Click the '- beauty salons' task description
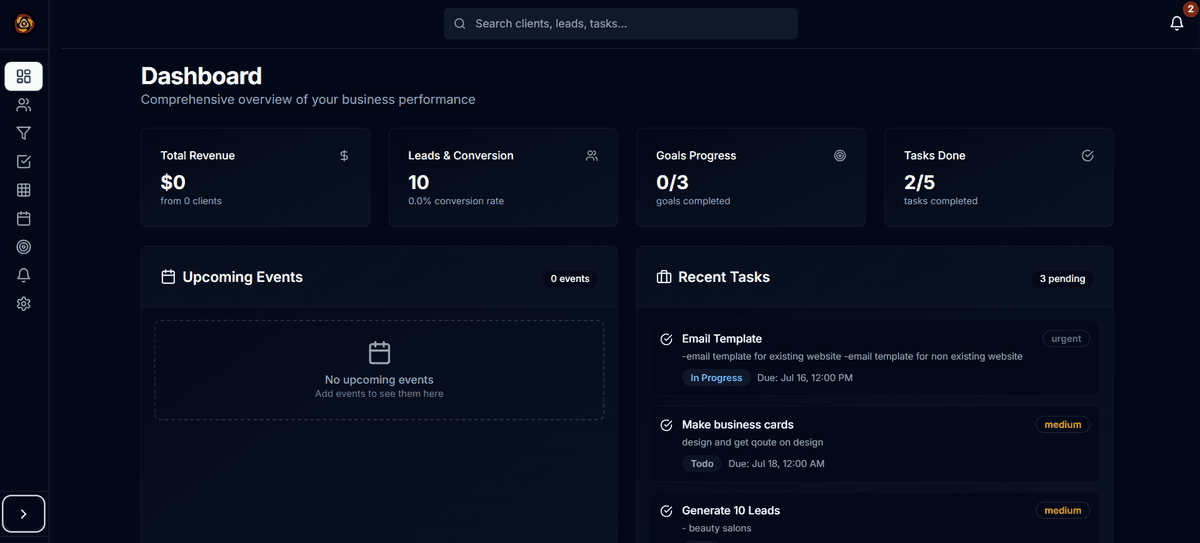This screenshot has height=543, width=1200. (716, 528)
